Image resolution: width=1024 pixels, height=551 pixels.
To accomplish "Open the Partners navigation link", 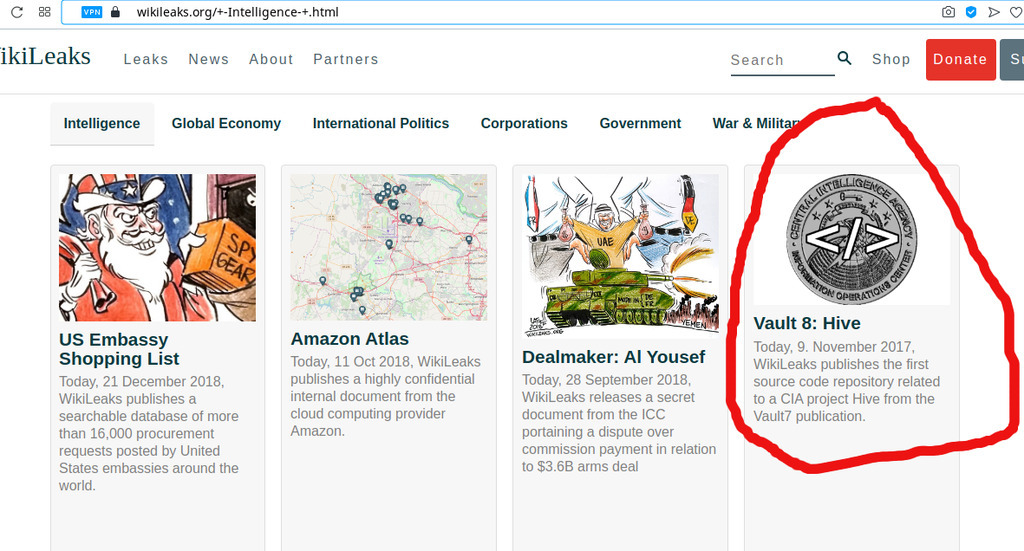I will click(x=346, y=59).
